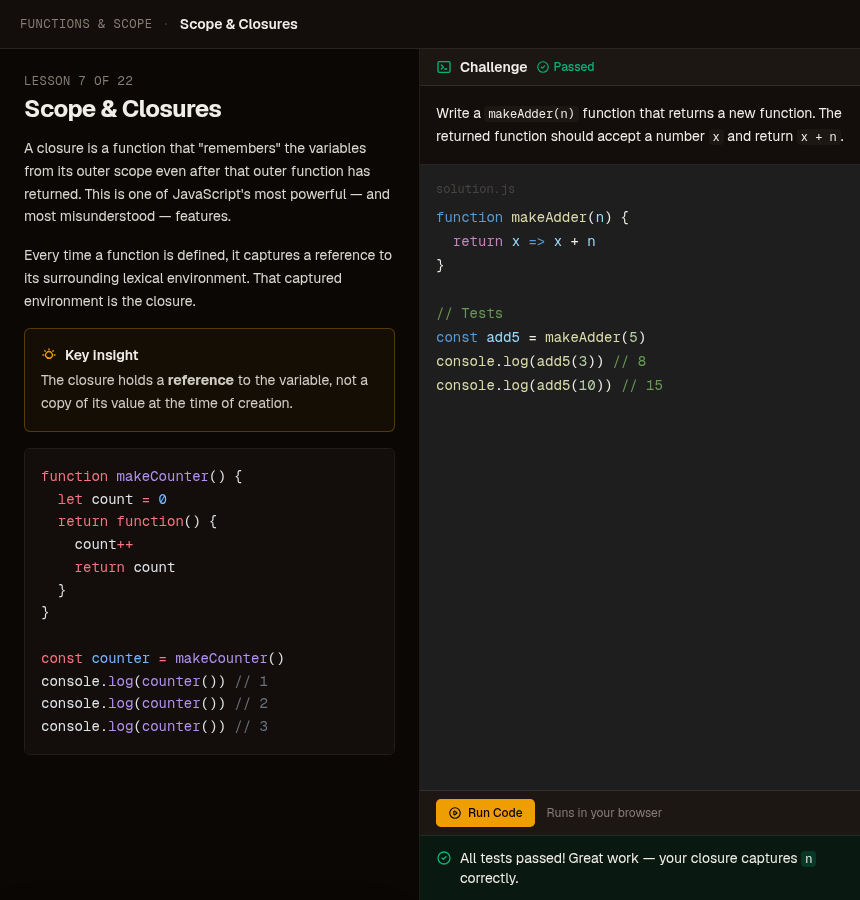Click the return count line

click(x=125, y=567)
